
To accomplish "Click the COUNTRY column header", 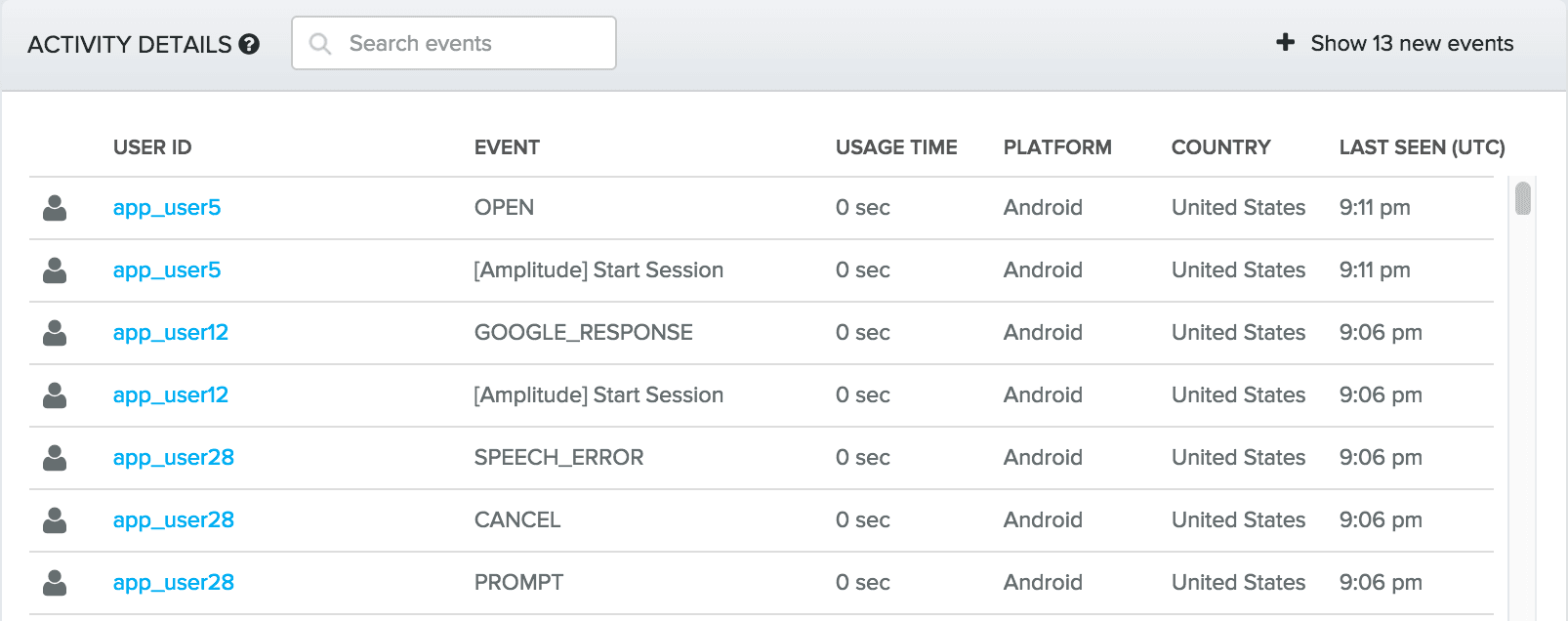I will (1220, 147).
